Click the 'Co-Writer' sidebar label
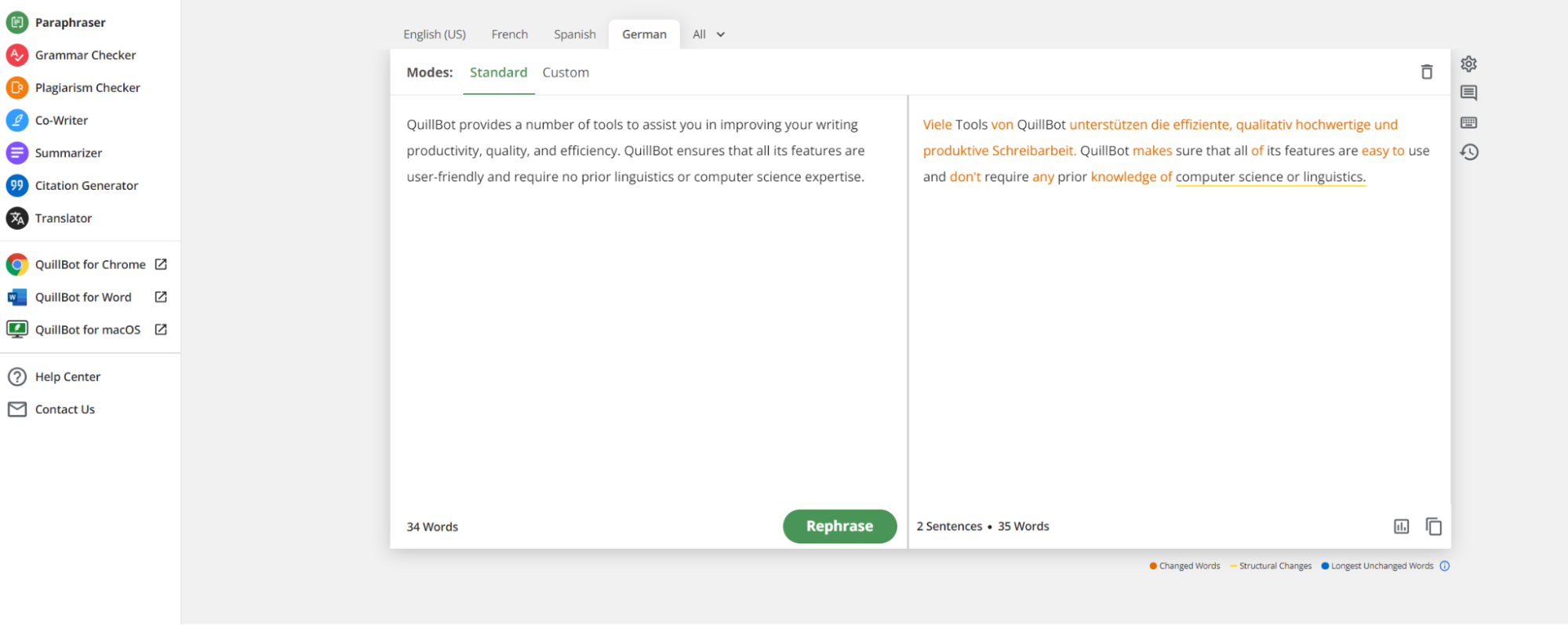1568x625 pixels. click(x=61, y=120)
